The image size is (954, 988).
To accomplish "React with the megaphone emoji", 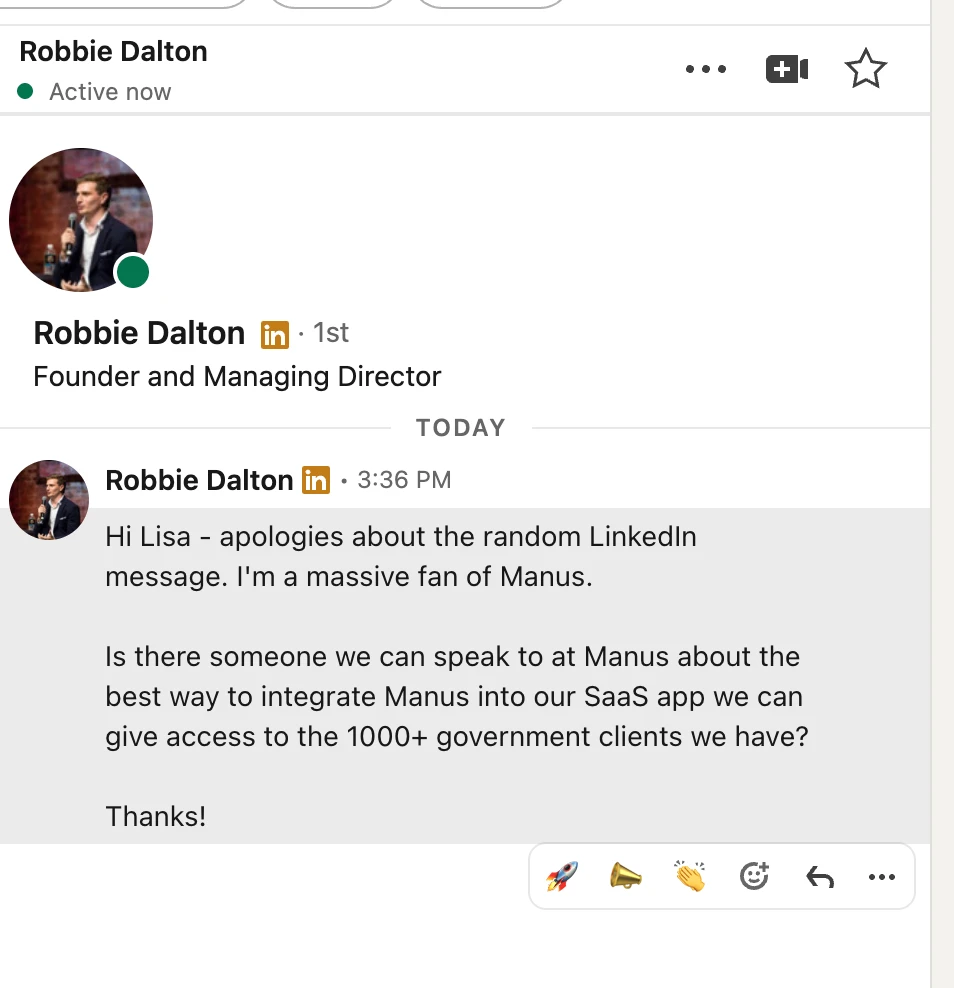I will coord(626,877).
